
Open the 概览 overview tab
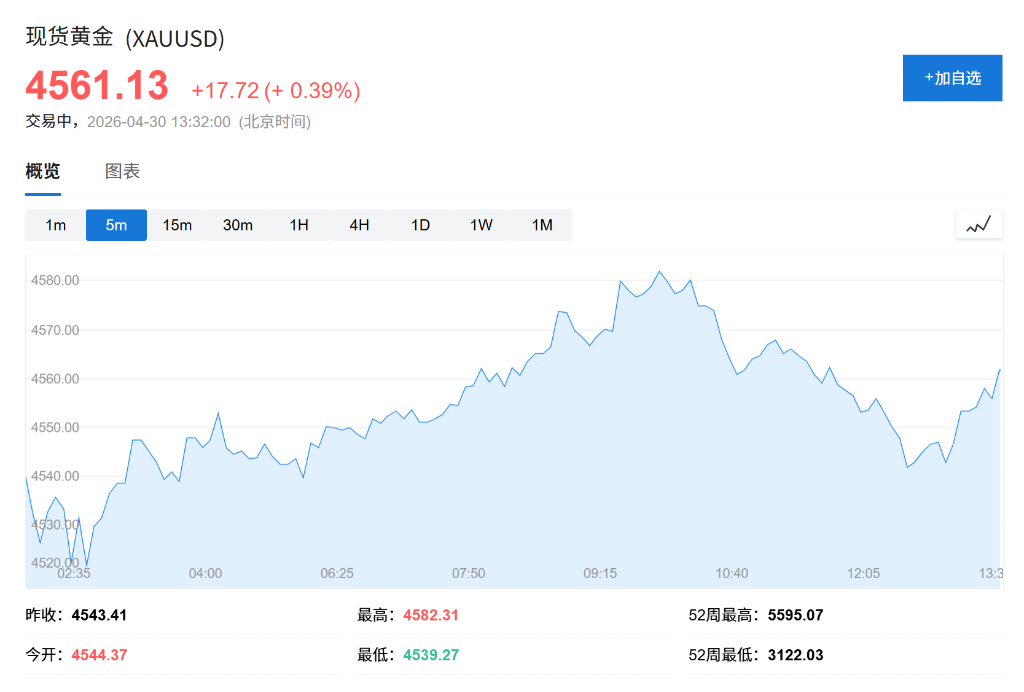(43, 171)
